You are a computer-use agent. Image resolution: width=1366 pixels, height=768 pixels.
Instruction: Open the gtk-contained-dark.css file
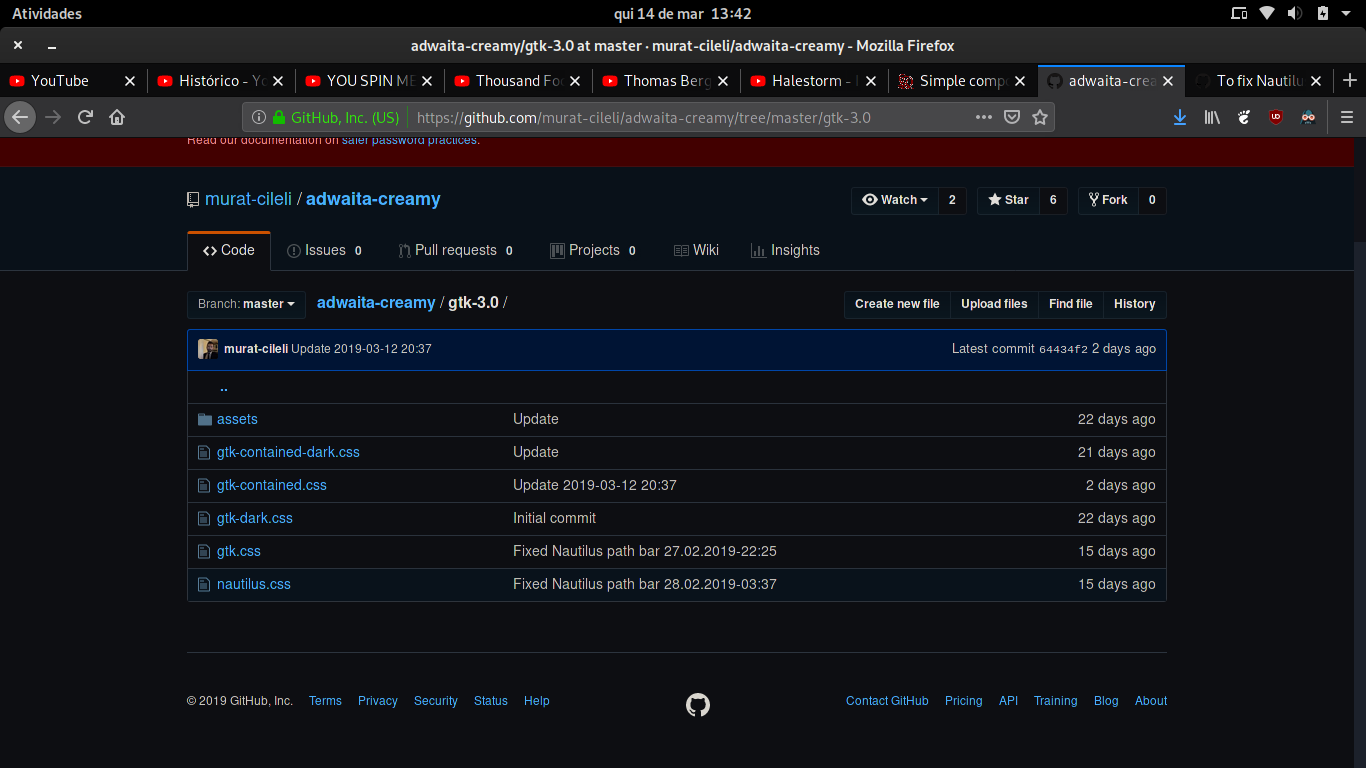pos(288,452)
